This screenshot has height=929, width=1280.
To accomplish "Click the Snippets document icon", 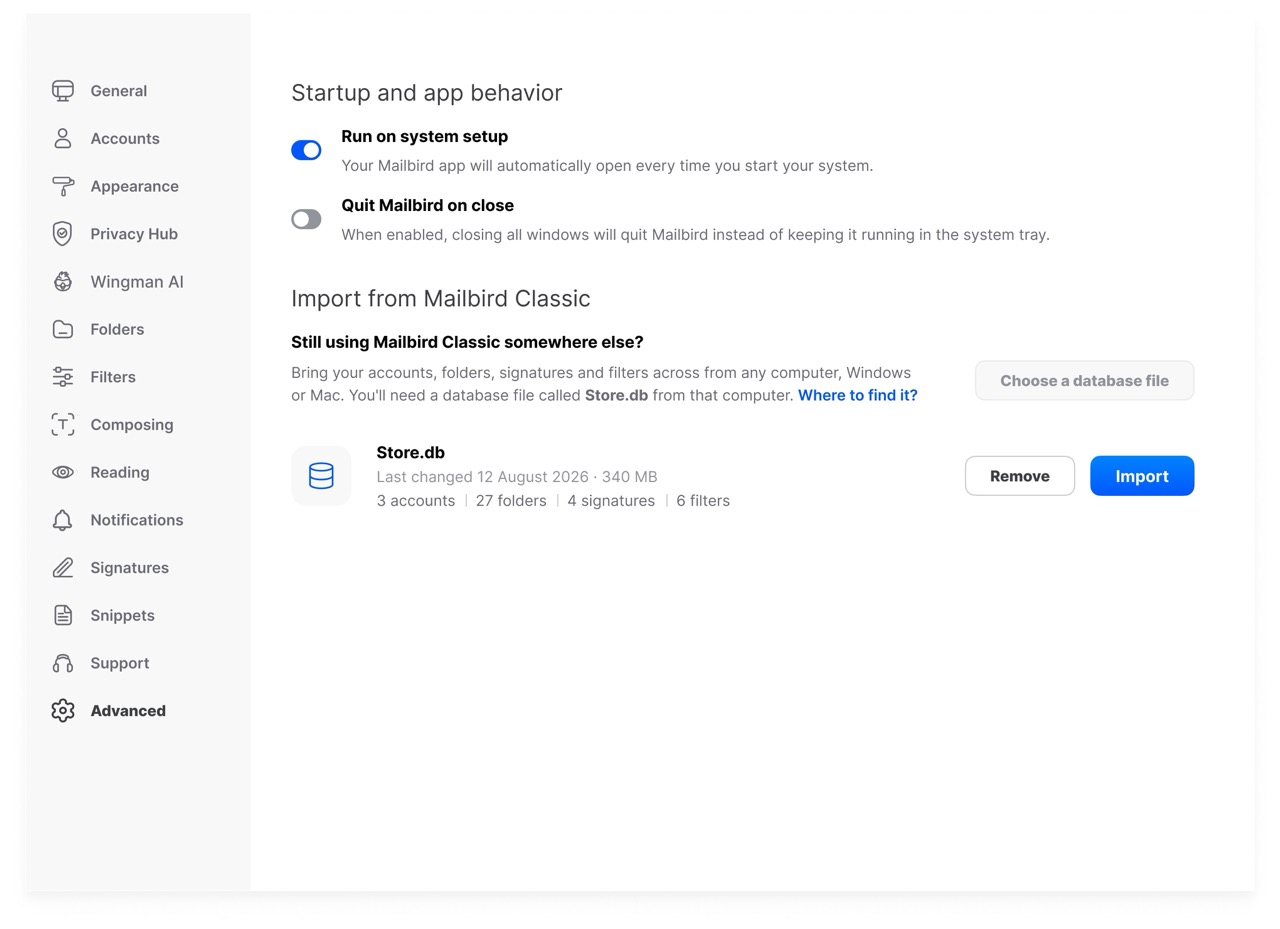I will coord(63,615).
